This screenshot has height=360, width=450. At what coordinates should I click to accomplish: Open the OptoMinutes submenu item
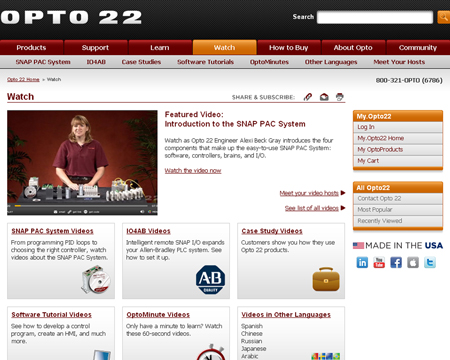tap(269, 62)
